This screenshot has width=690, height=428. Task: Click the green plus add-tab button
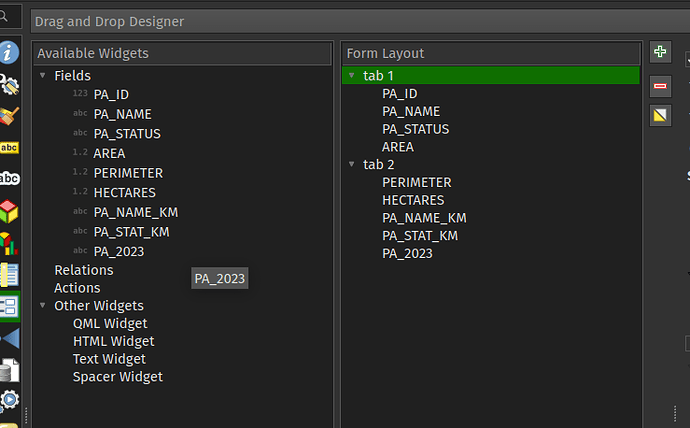[660, 52]
